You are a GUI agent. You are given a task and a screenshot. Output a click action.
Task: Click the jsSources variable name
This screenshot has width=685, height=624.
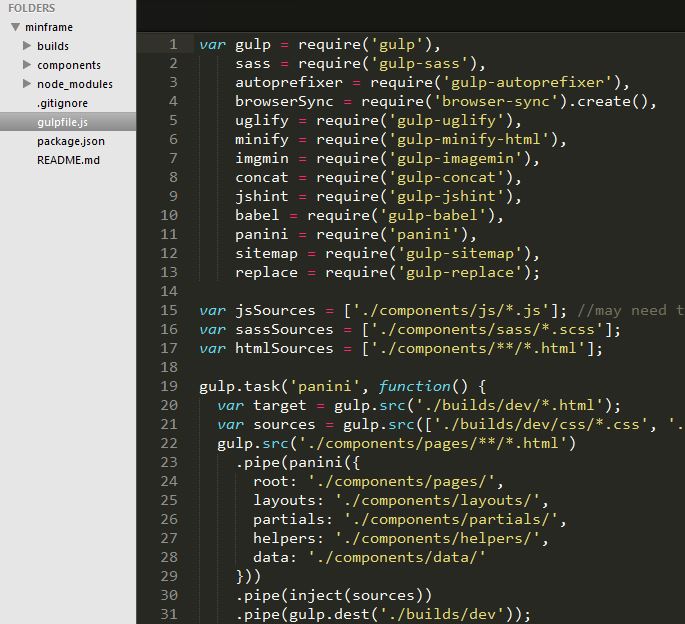pyautogui.click(x=275, y=310)
